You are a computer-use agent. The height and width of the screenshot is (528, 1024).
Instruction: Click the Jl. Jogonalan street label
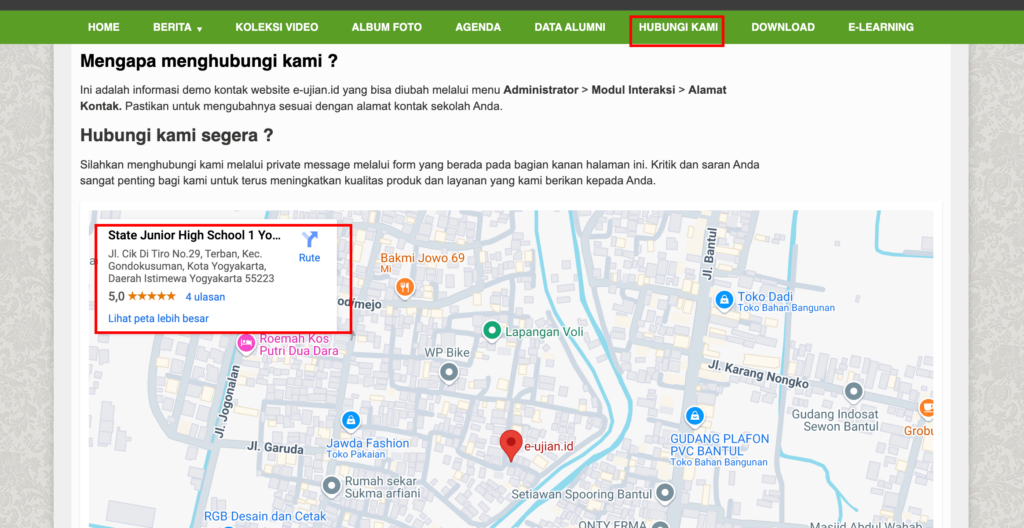pos(226,401)
